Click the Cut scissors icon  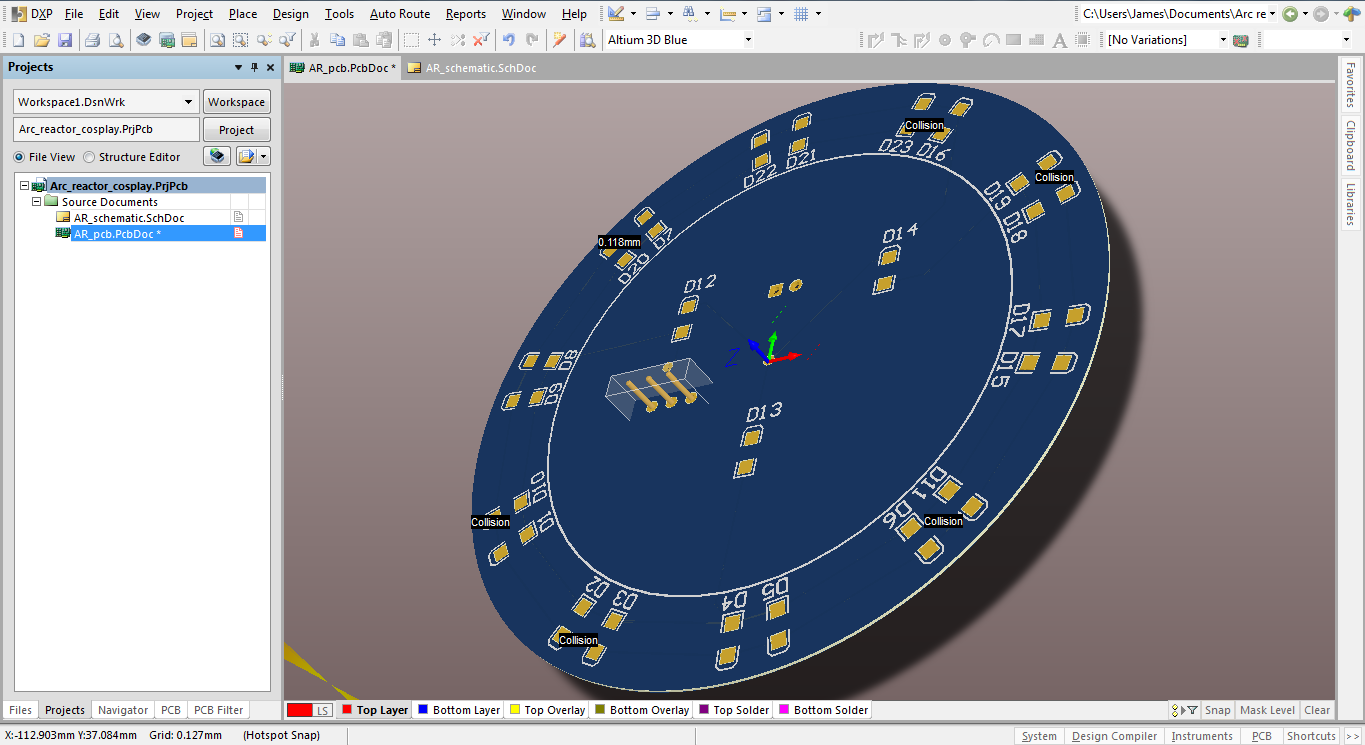pyautogui.click(x=314, y=40)
